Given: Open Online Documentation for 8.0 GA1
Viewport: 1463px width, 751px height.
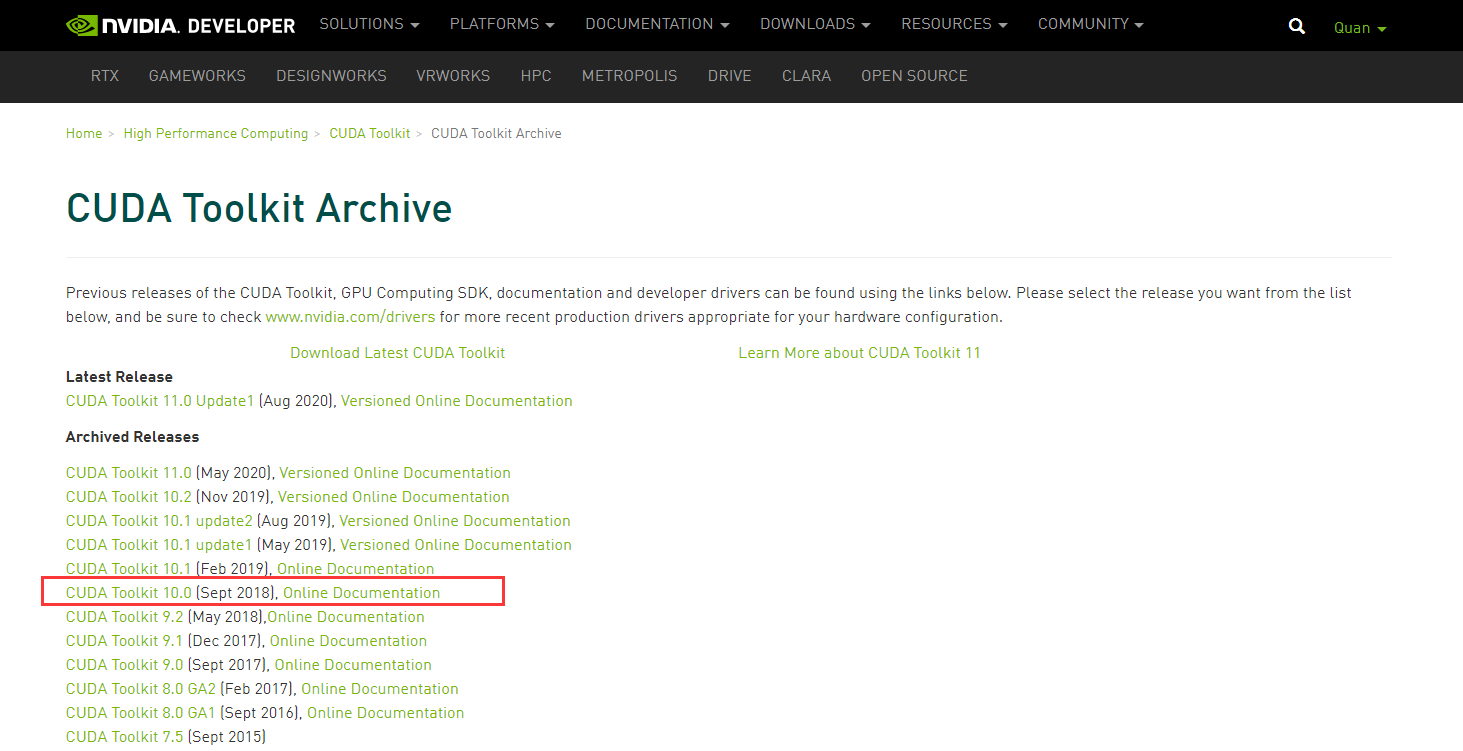Looking at the screenshot, I should pos(386,713).
